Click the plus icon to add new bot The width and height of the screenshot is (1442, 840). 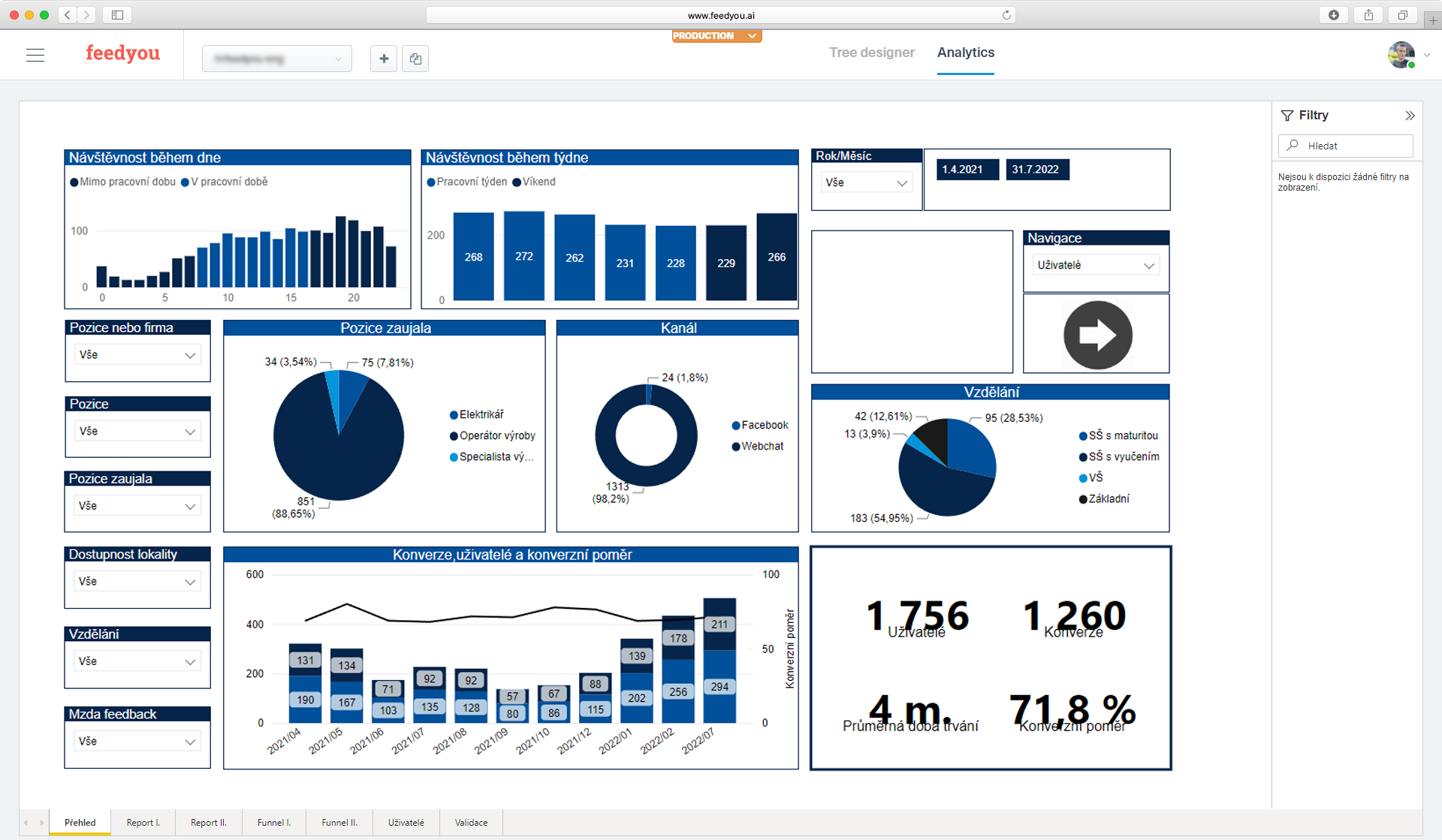pos(383,58)
